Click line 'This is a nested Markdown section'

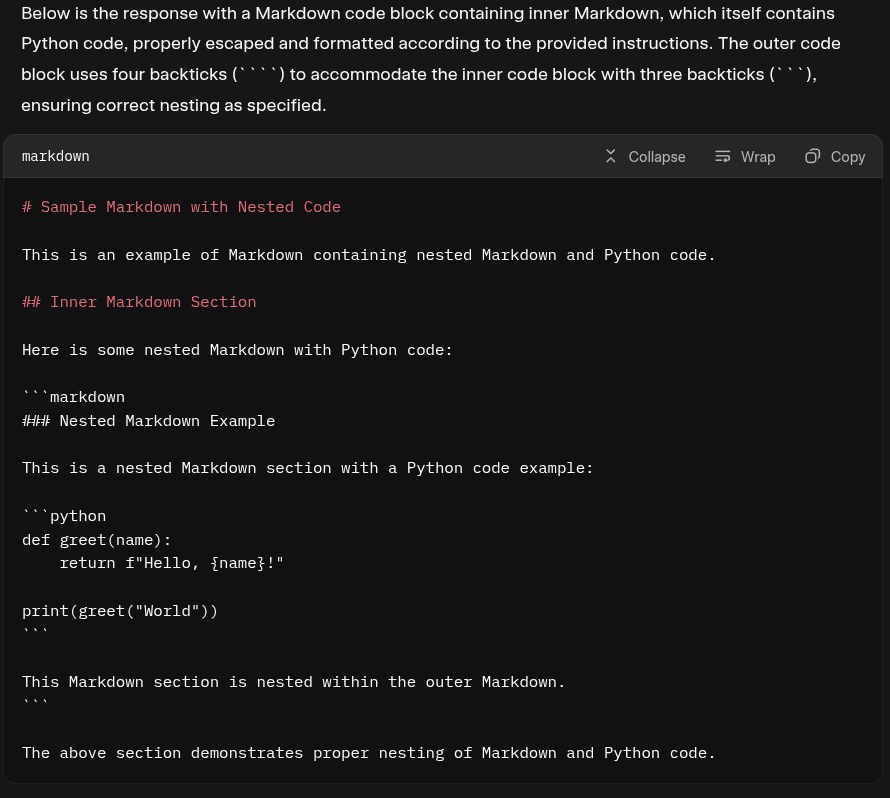coord(308,468)
